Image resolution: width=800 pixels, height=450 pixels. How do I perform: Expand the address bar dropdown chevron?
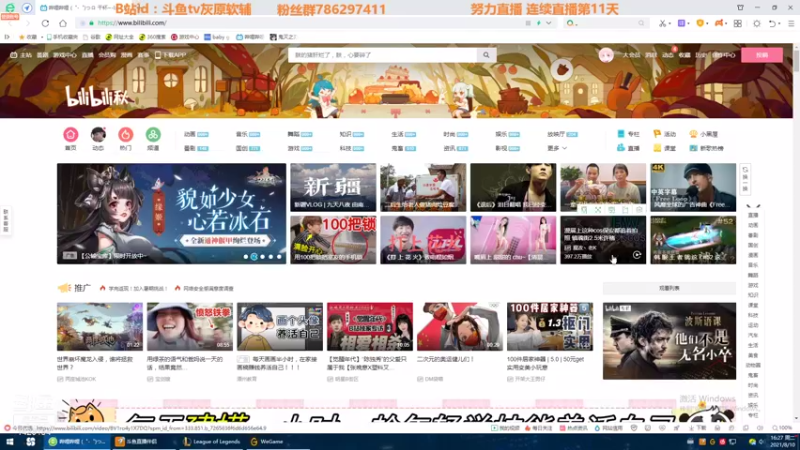(548, 23)
